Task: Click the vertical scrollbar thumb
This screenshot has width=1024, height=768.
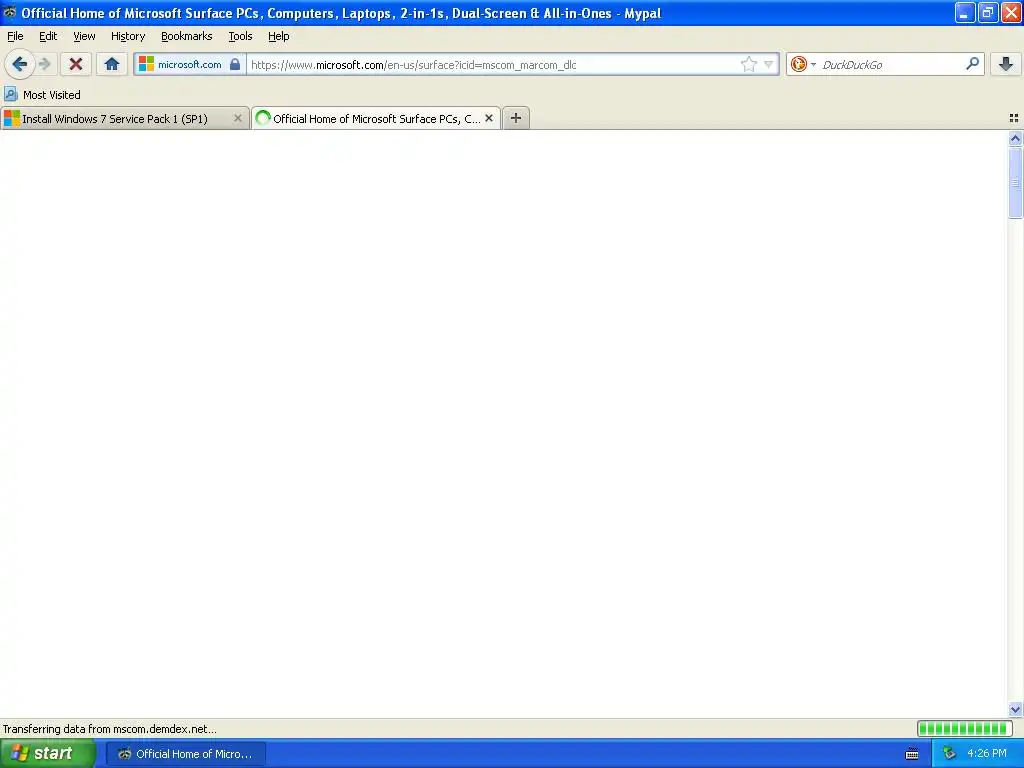Action: tap(1015, 183)
